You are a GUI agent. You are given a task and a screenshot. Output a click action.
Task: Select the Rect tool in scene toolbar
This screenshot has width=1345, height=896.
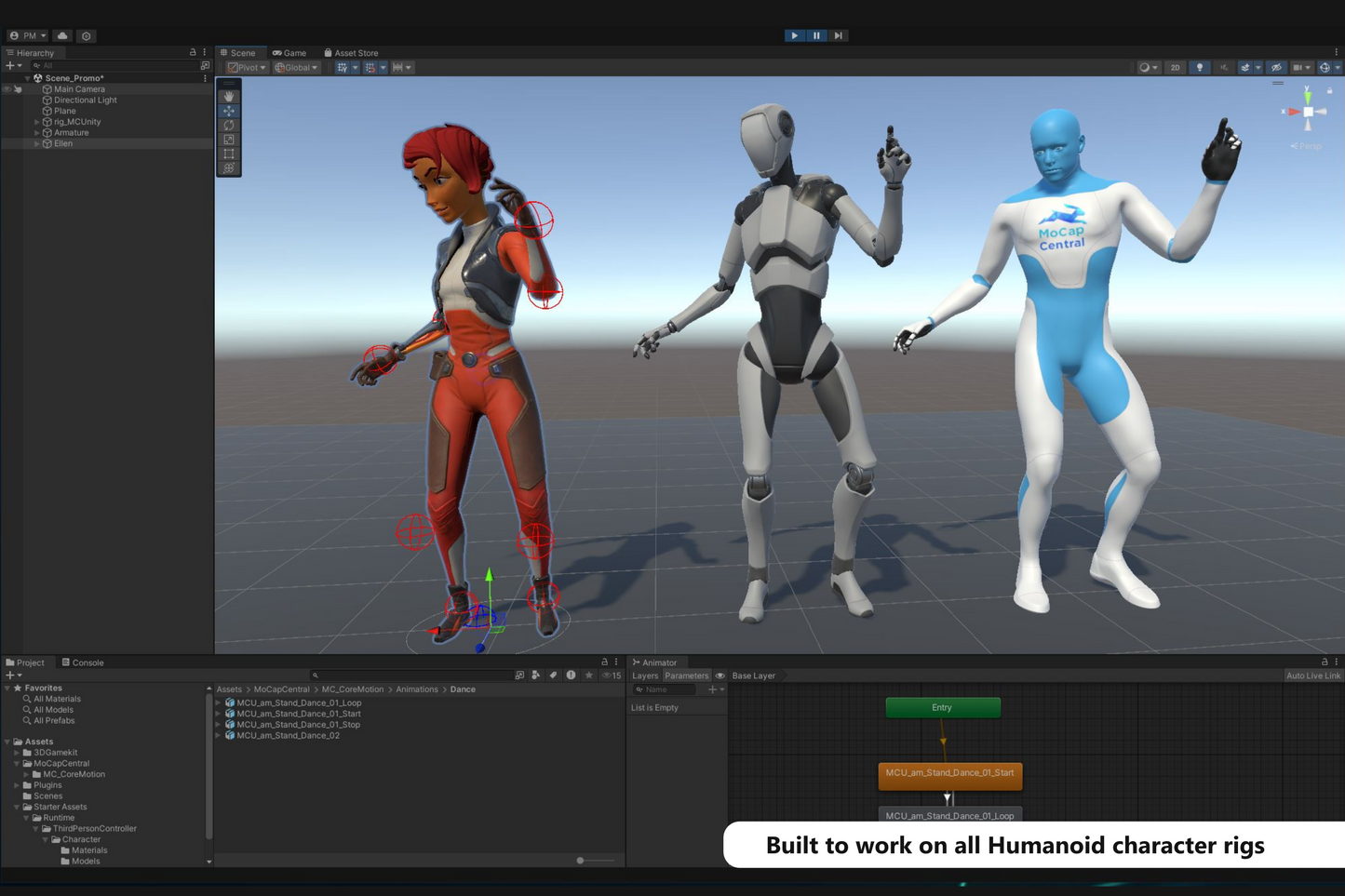point(228,154)
